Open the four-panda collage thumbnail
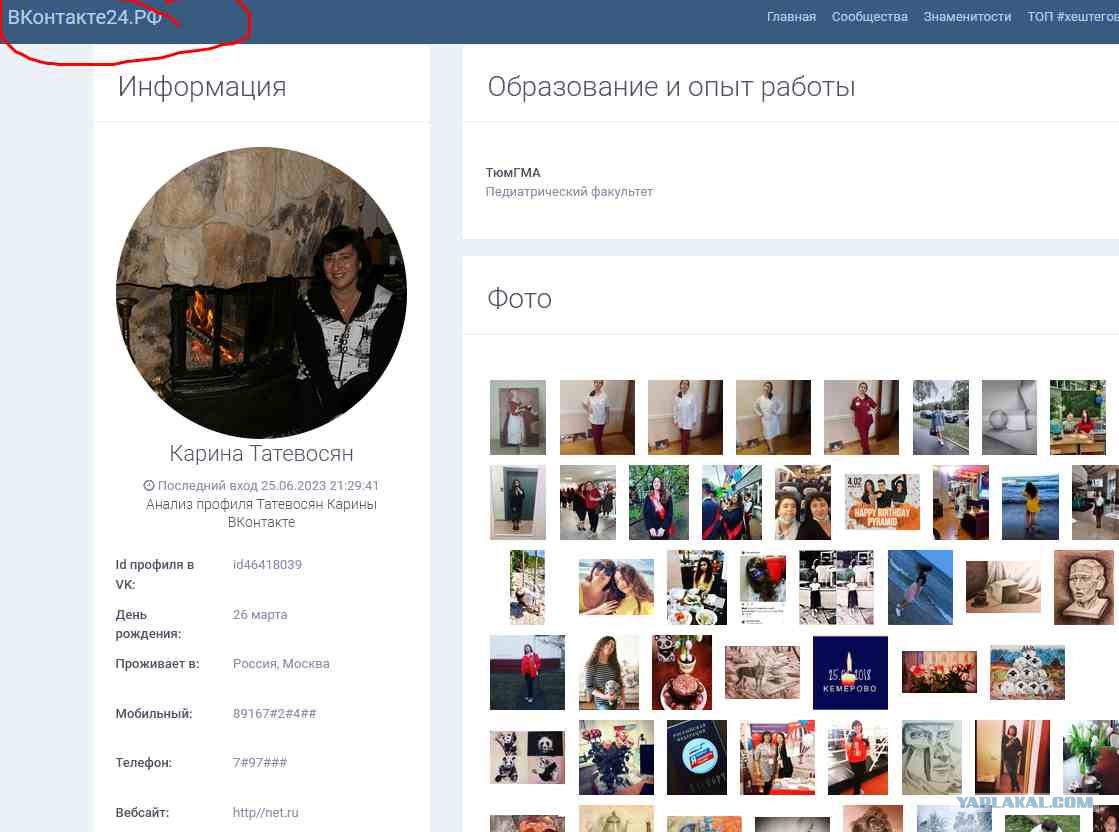 pos(527,757)
